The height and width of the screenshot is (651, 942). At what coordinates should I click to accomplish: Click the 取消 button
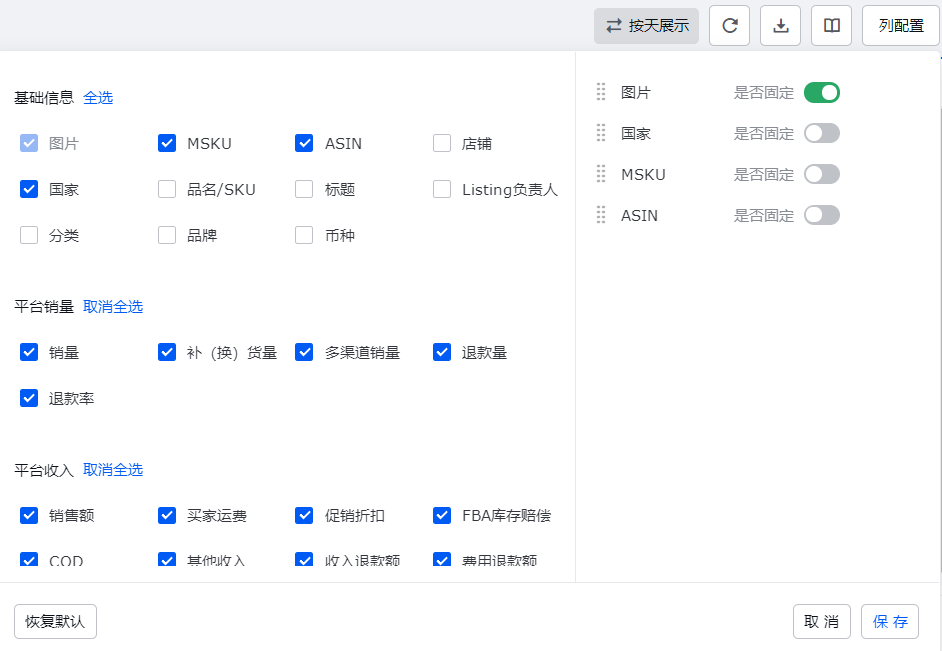point(822,622)
